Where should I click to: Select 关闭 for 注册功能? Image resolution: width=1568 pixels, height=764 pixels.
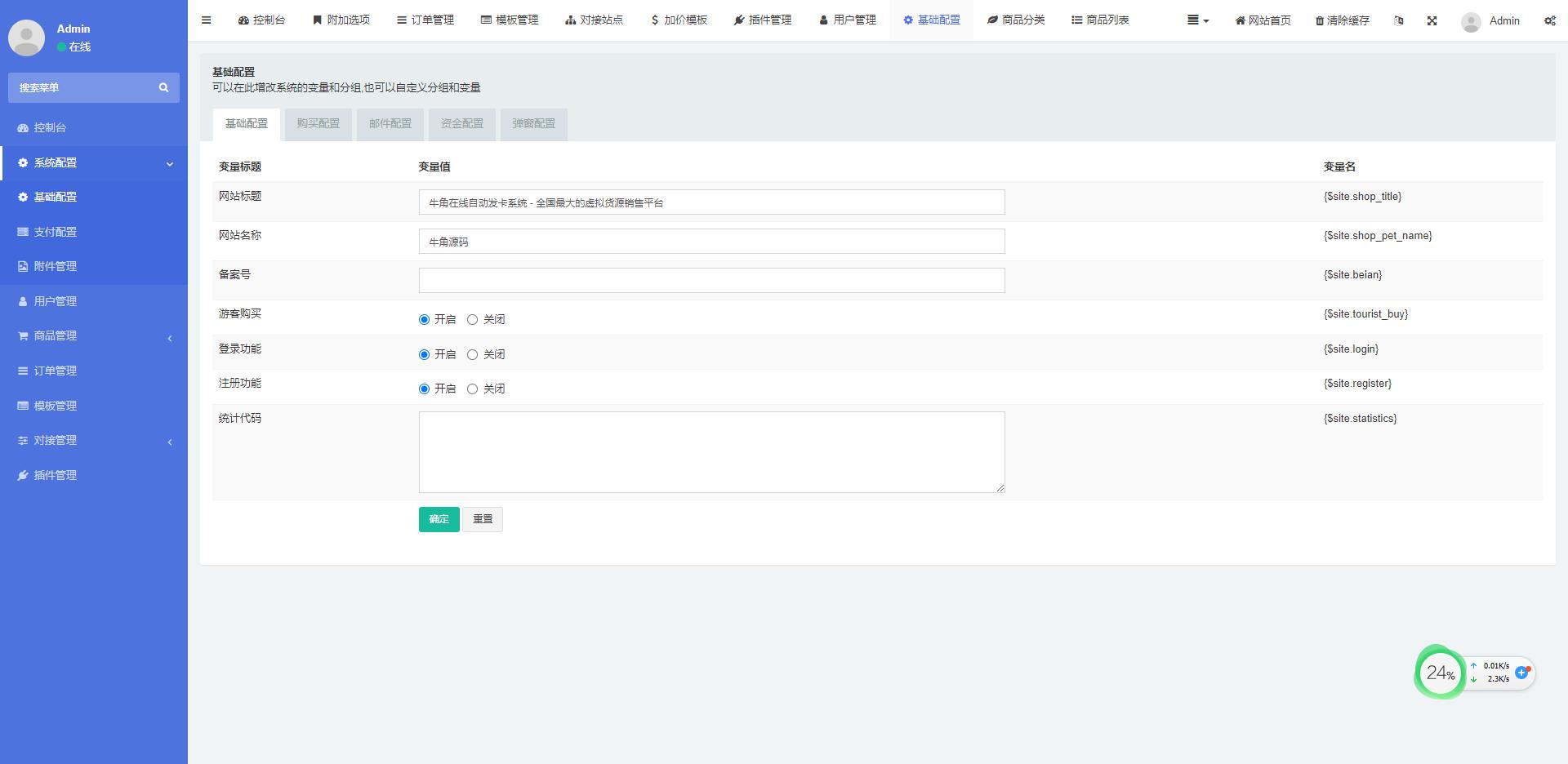pos(472,389)
